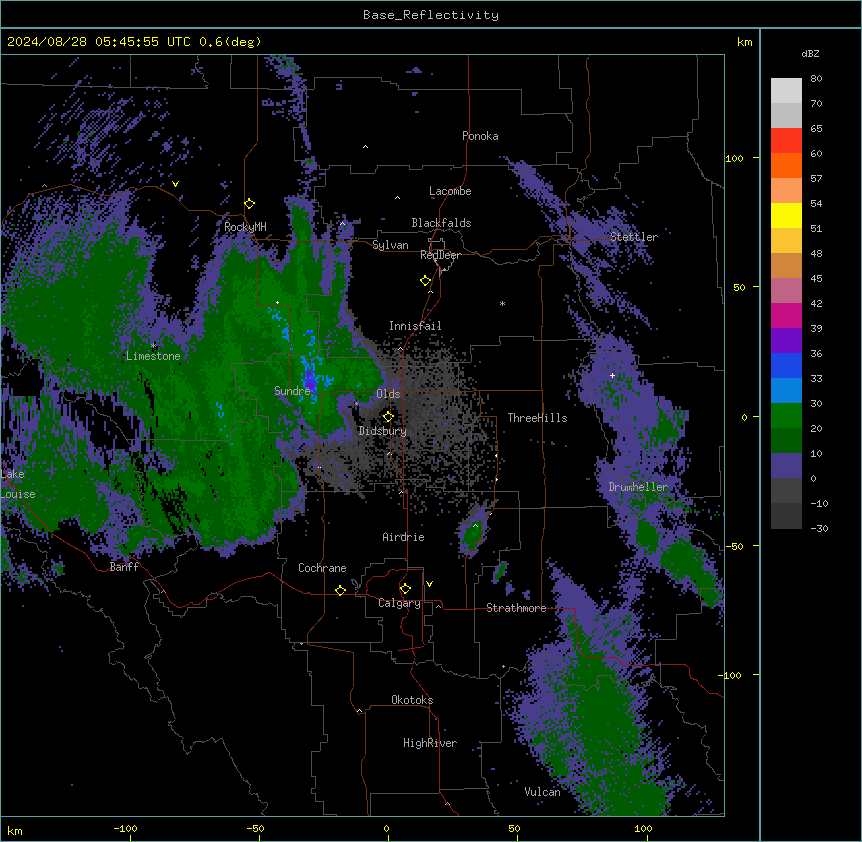Click the Calgary city label

[399, 603]
